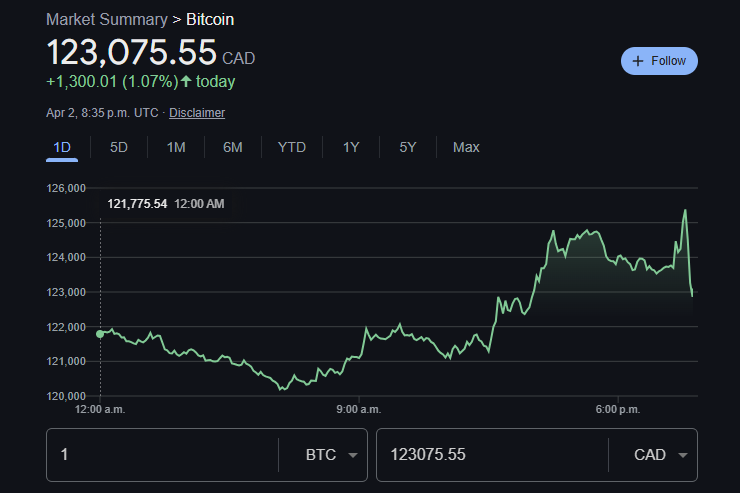Open the Disclaimer link
Viewport: 740px width, 493px height.
click(197, 113)
